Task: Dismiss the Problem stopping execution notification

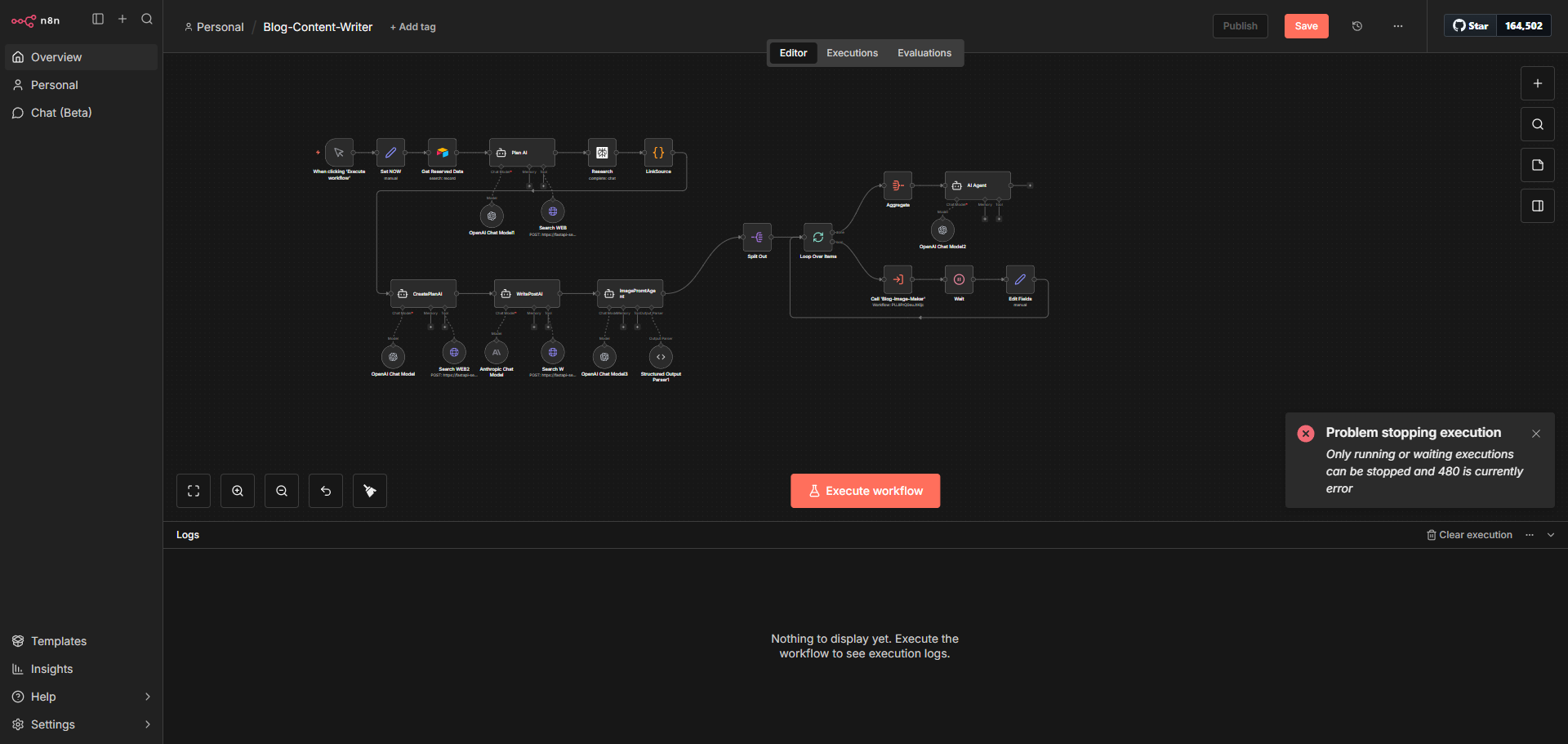Action: (x=1536, y=434)
